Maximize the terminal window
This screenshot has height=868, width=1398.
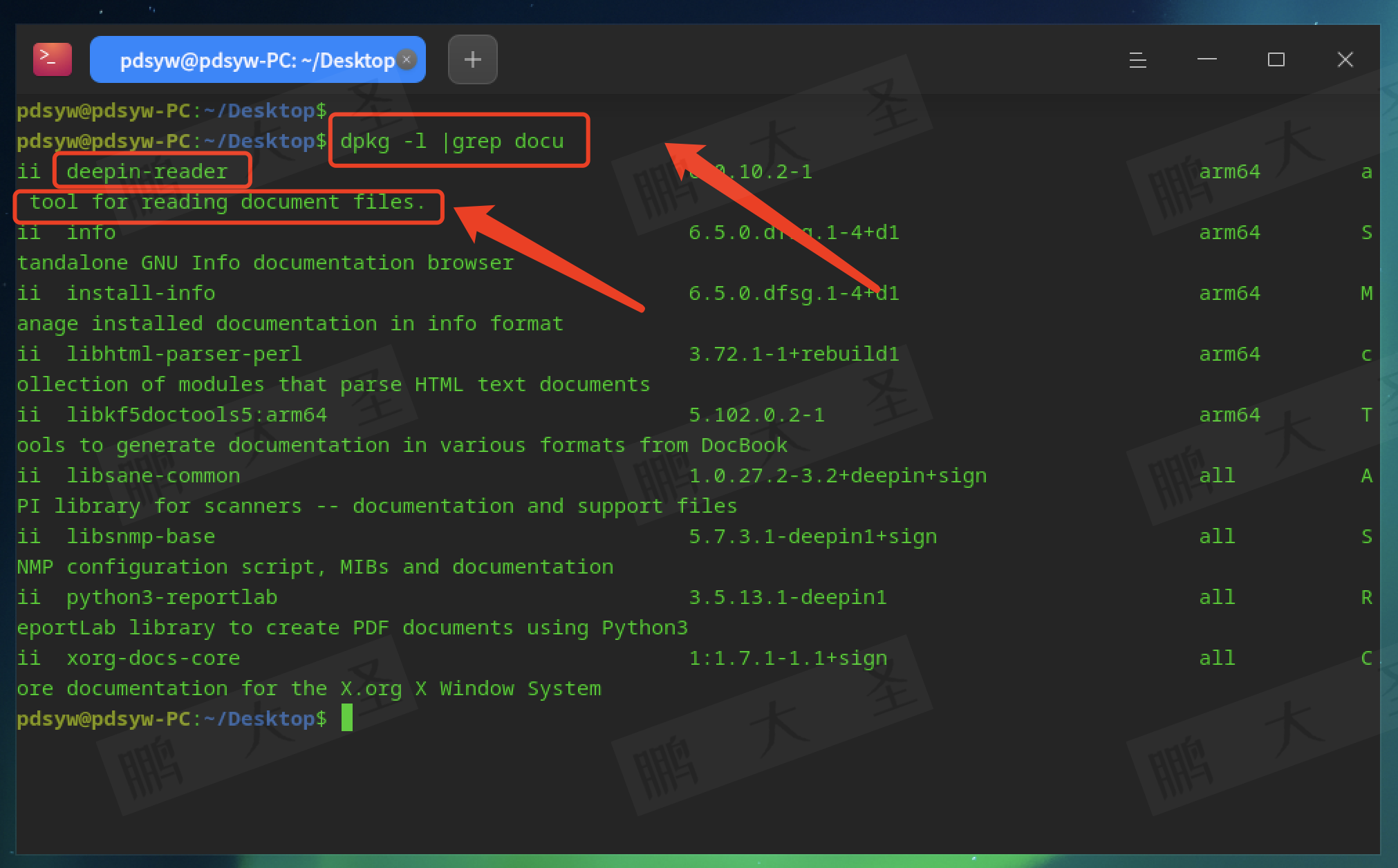(x=1276, y=60)
